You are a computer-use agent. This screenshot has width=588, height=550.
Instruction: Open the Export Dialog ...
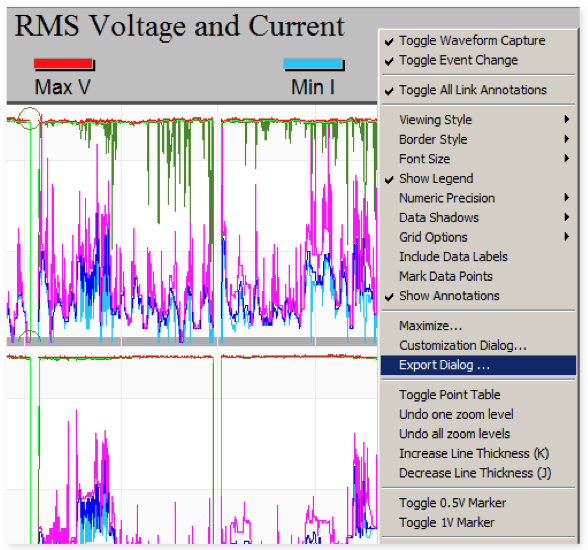(x=478, y=365)
